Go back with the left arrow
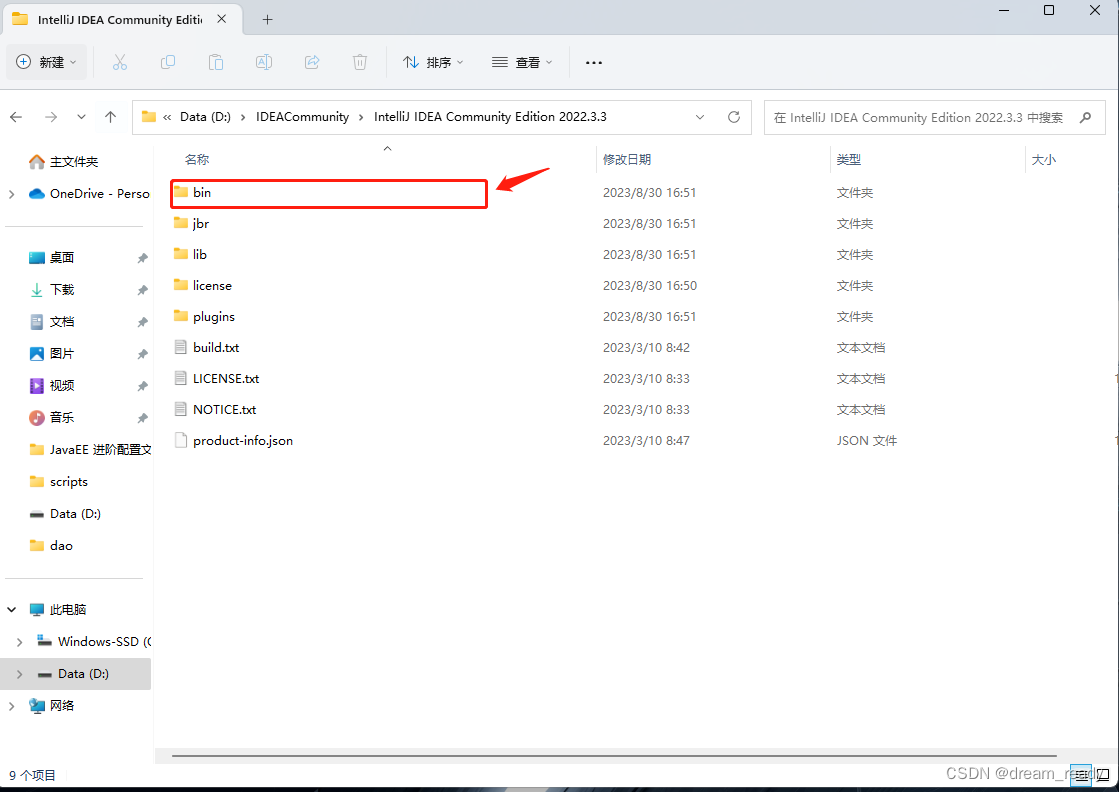The image size is (1119, 792). (16, 117)
